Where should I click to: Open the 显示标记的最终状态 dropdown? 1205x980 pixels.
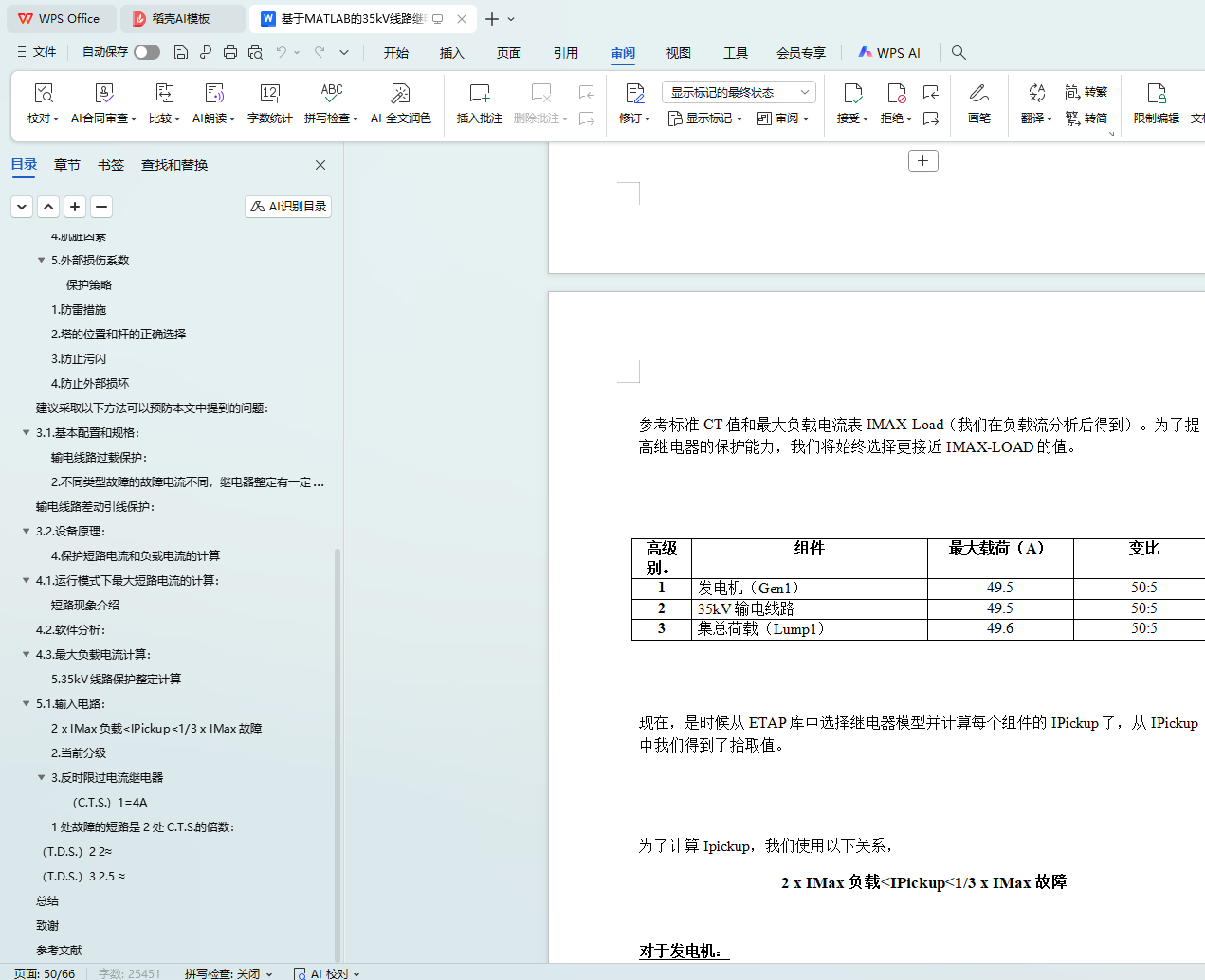click(x=739, y=92)
